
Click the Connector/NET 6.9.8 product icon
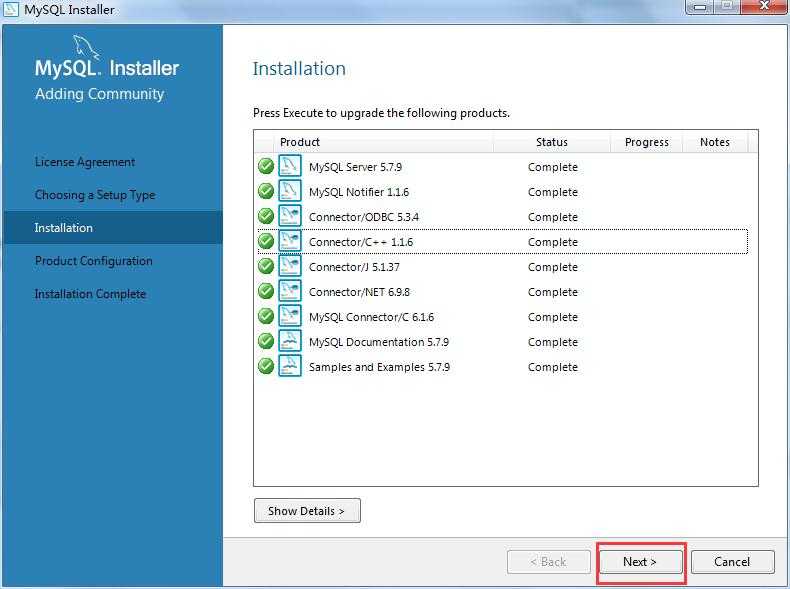[x=290, y=291]
